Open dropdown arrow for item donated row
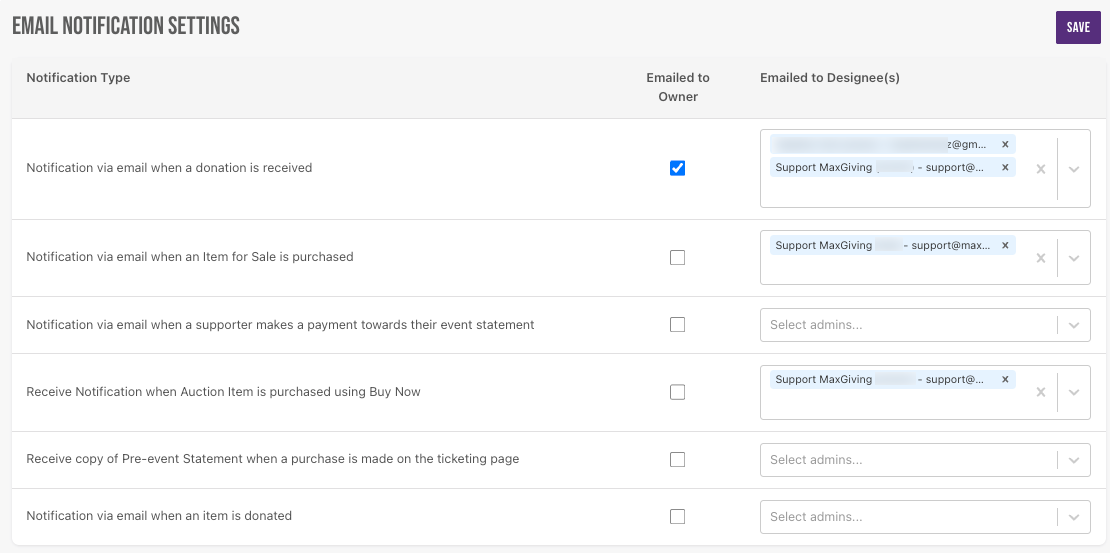The width and height of the screenshot is (1110, 553). pyautogui.click(x=1074, y=517)
